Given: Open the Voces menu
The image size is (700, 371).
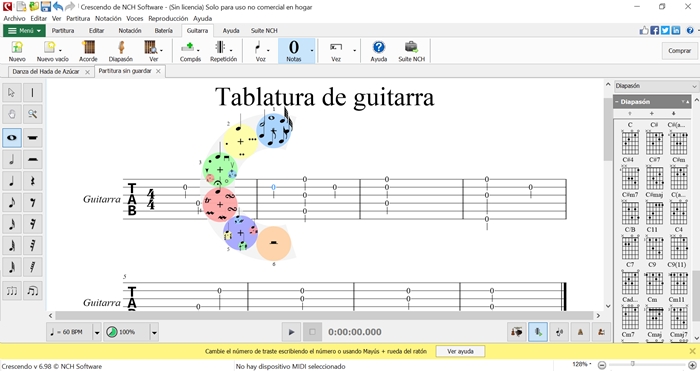Looking at the screenshot, I should point(135,18).
